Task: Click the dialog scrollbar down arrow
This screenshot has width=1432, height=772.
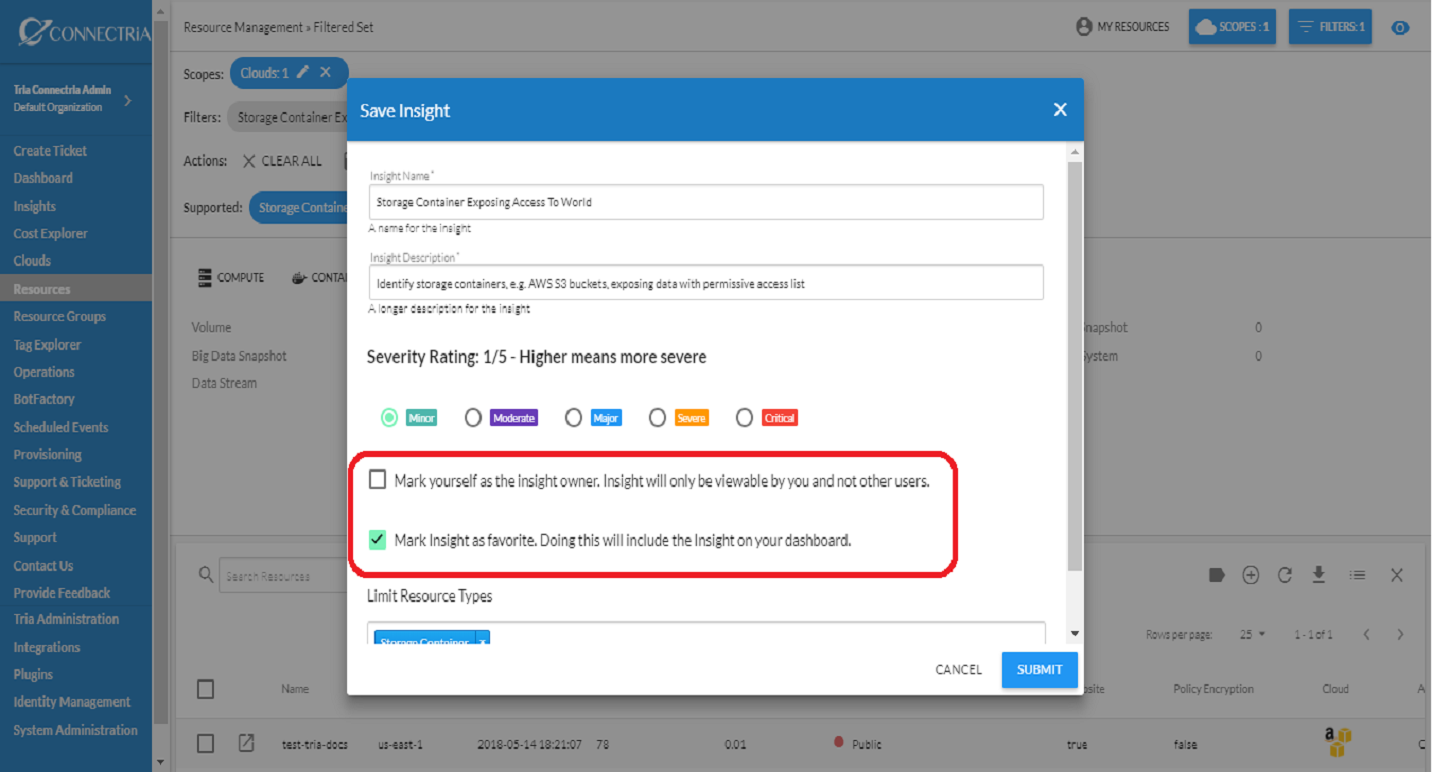Action: pos(1075,633)
